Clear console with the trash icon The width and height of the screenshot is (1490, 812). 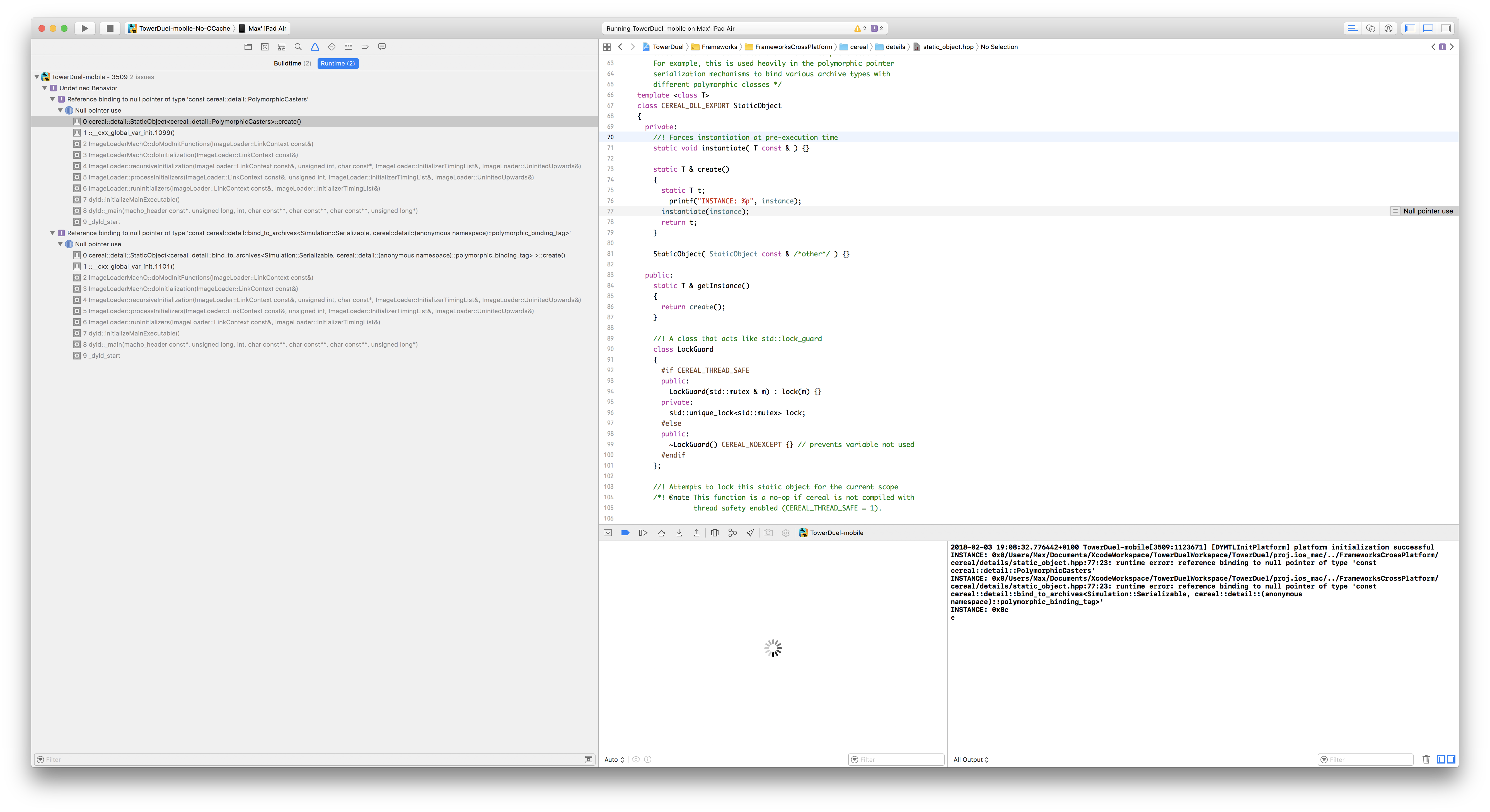[1426, 759]
